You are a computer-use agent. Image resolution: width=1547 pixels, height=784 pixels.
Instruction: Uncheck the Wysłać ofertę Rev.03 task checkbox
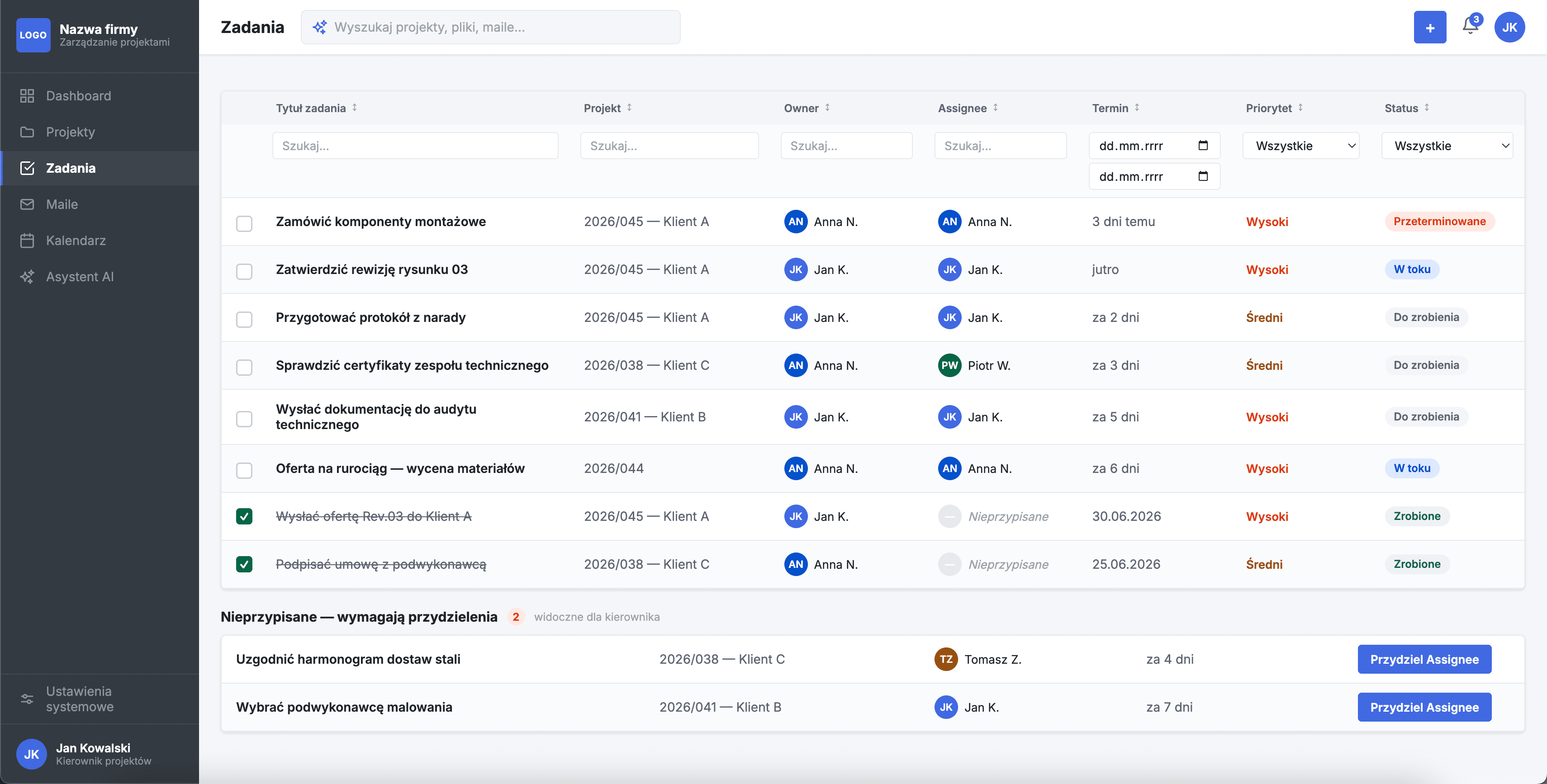click(x=244, y=516)
